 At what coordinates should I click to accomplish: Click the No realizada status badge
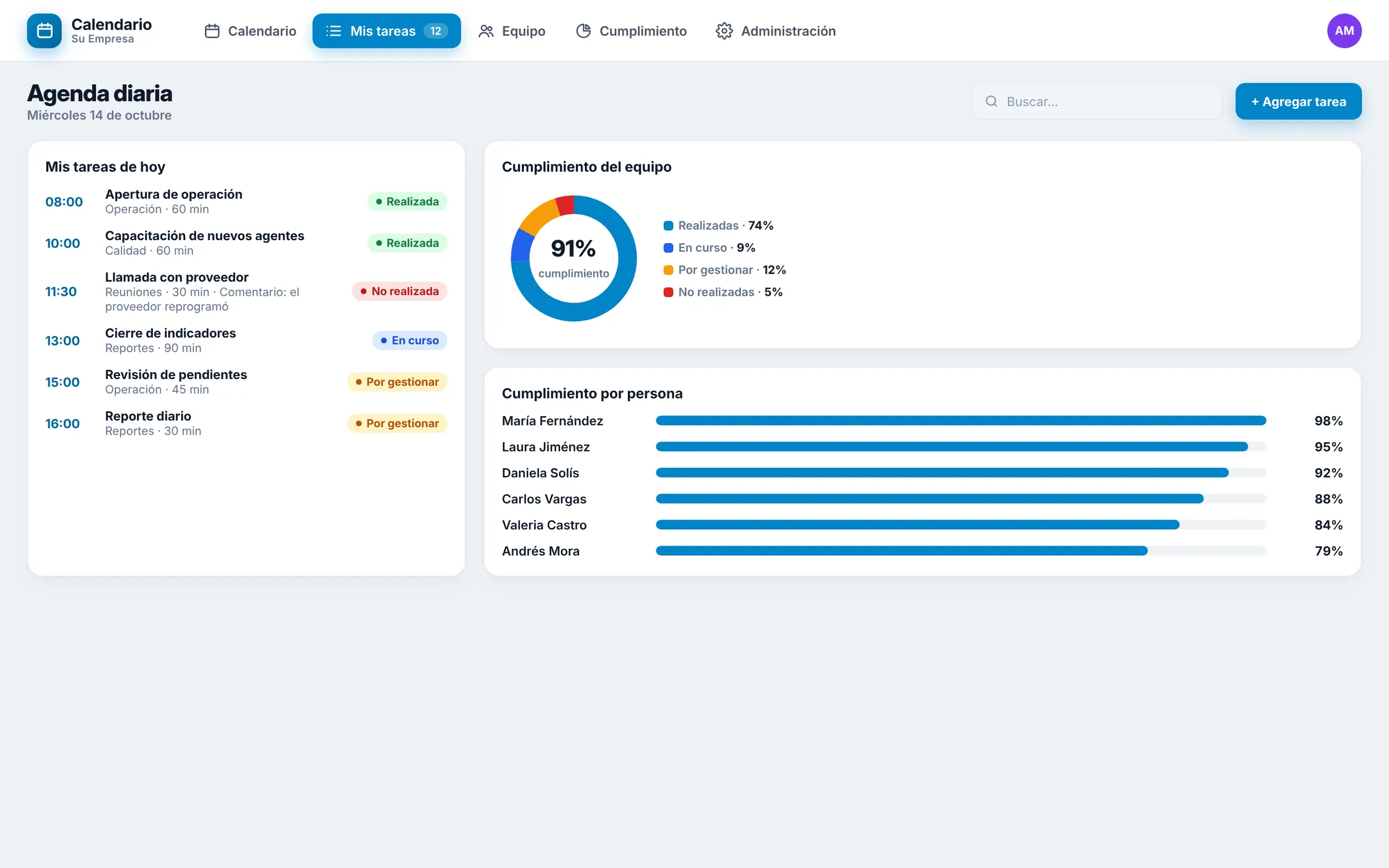click(400, 291)
